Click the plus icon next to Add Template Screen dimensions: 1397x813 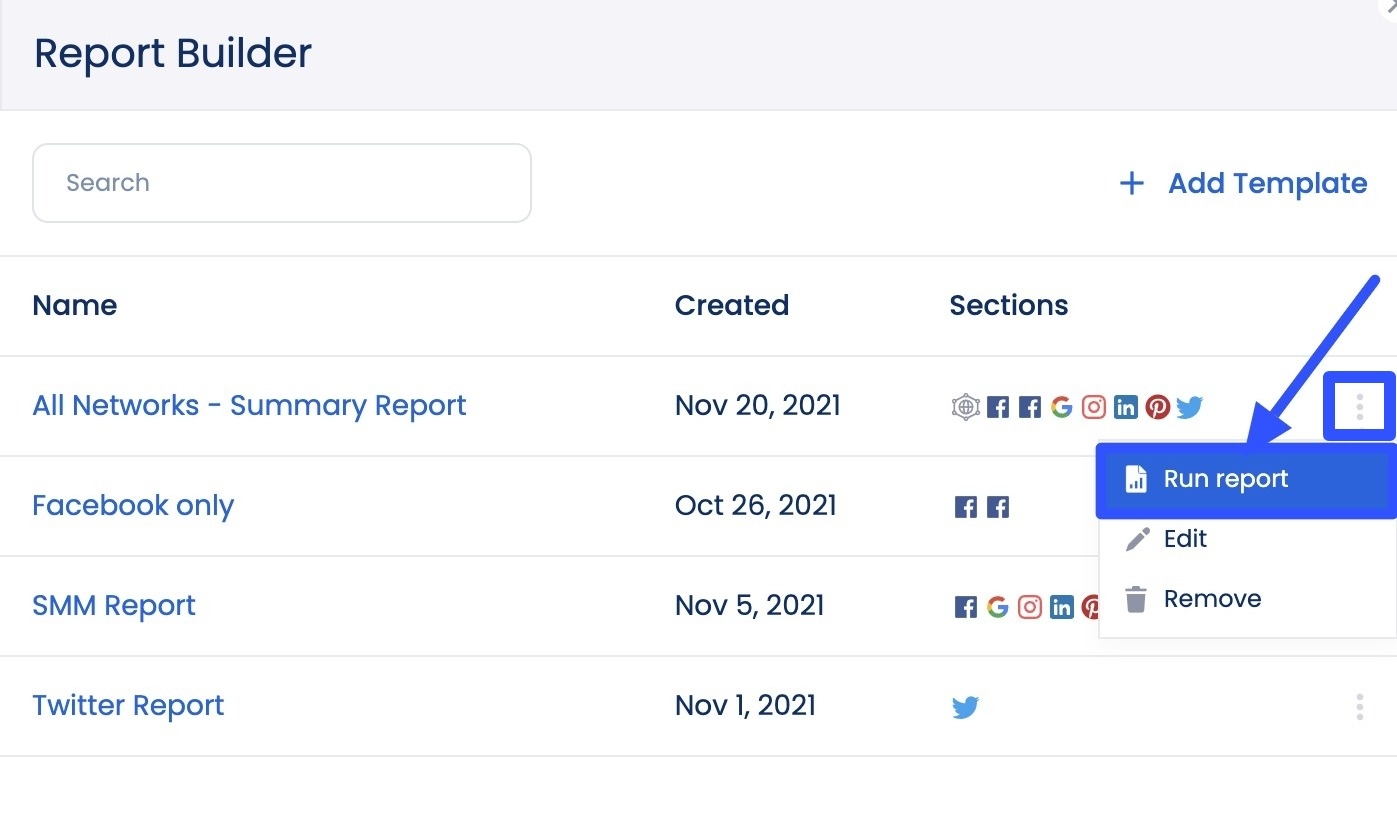(1130, 183)
